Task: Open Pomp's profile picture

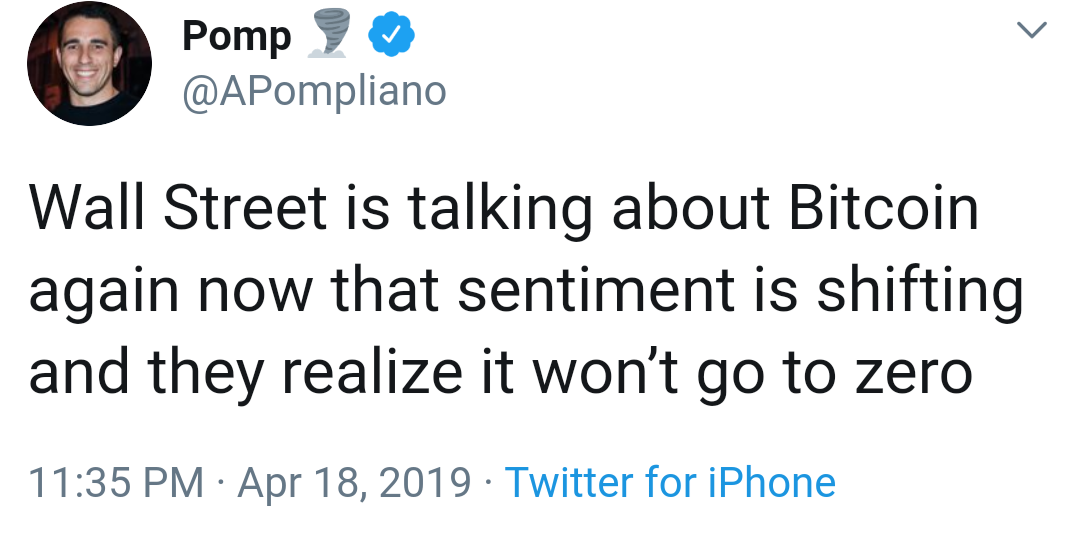Action: pyautogui.click(x=89, y=63)
